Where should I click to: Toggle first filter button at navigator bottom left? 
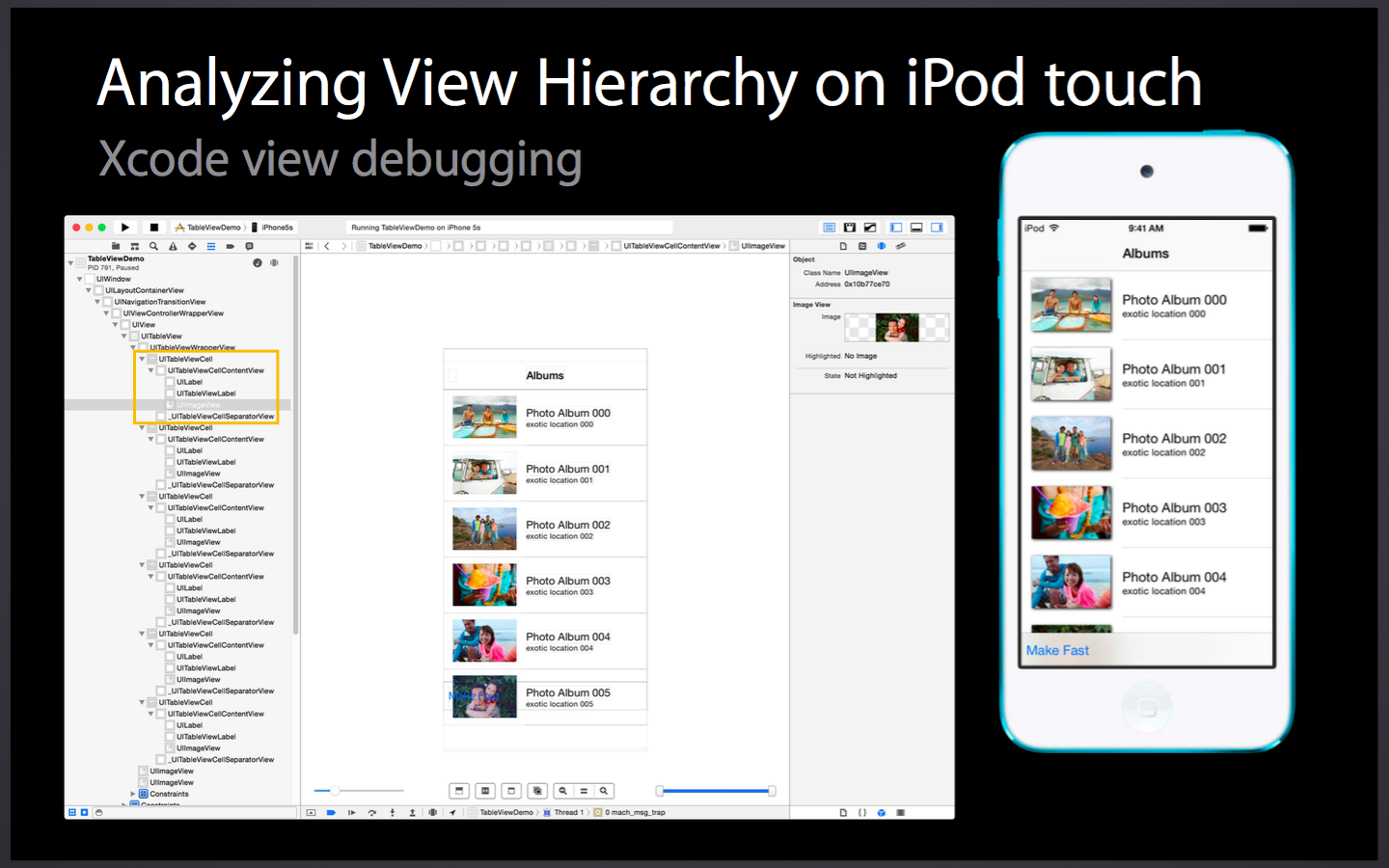[72, 812]
